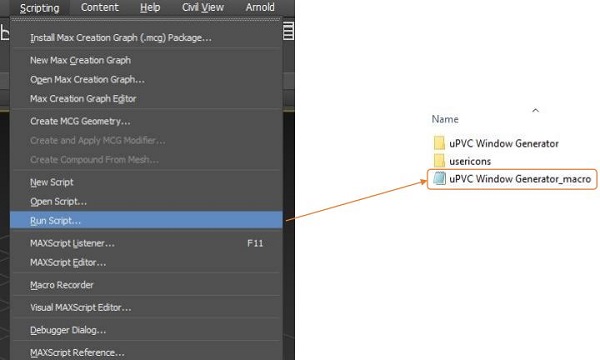The height and width of the screenshot is (360, 600).
Task: Select the uPVC Window Generator_macro script file icon
Action: coord(439,178)
